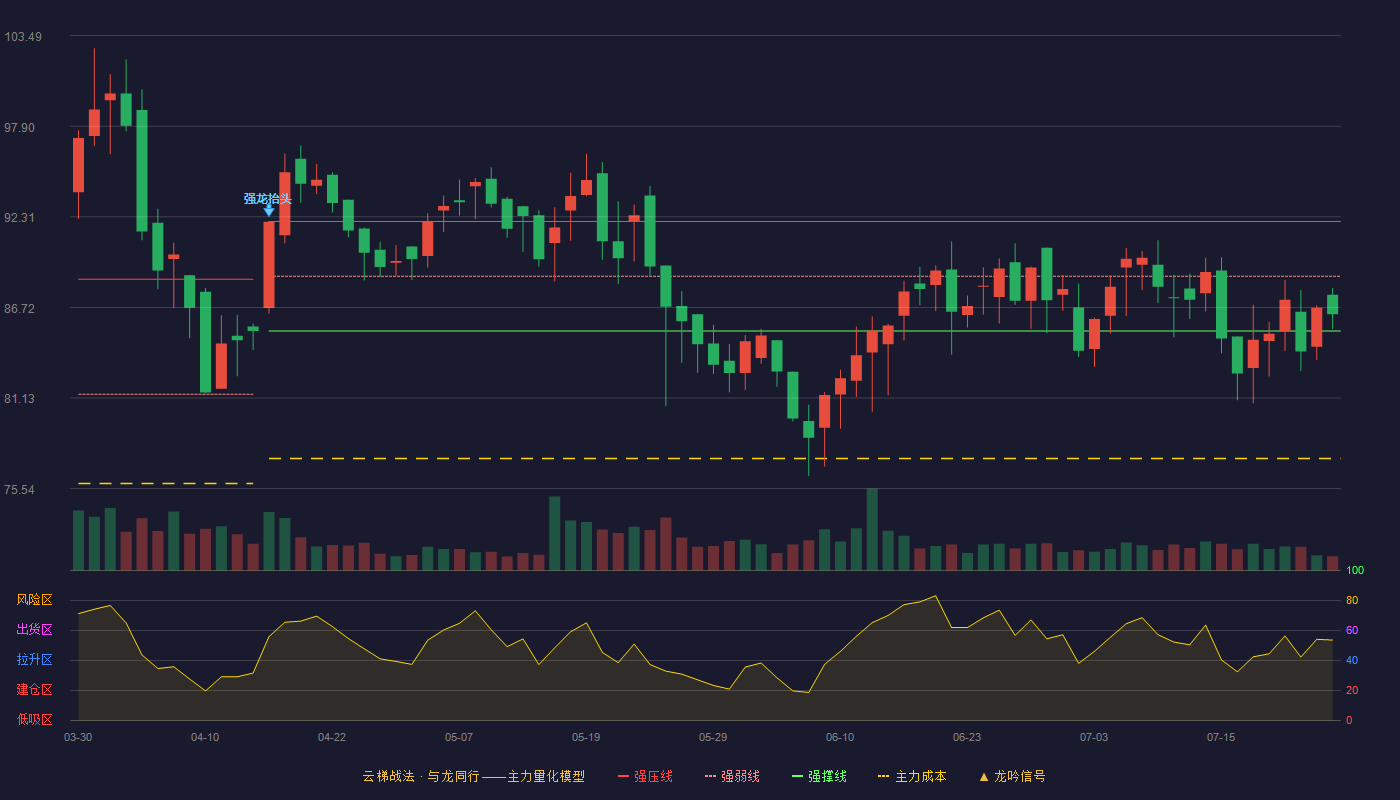Click the tallest volume bar near 06-10
The image size is (1400, 800).
(x=872, y=529)
